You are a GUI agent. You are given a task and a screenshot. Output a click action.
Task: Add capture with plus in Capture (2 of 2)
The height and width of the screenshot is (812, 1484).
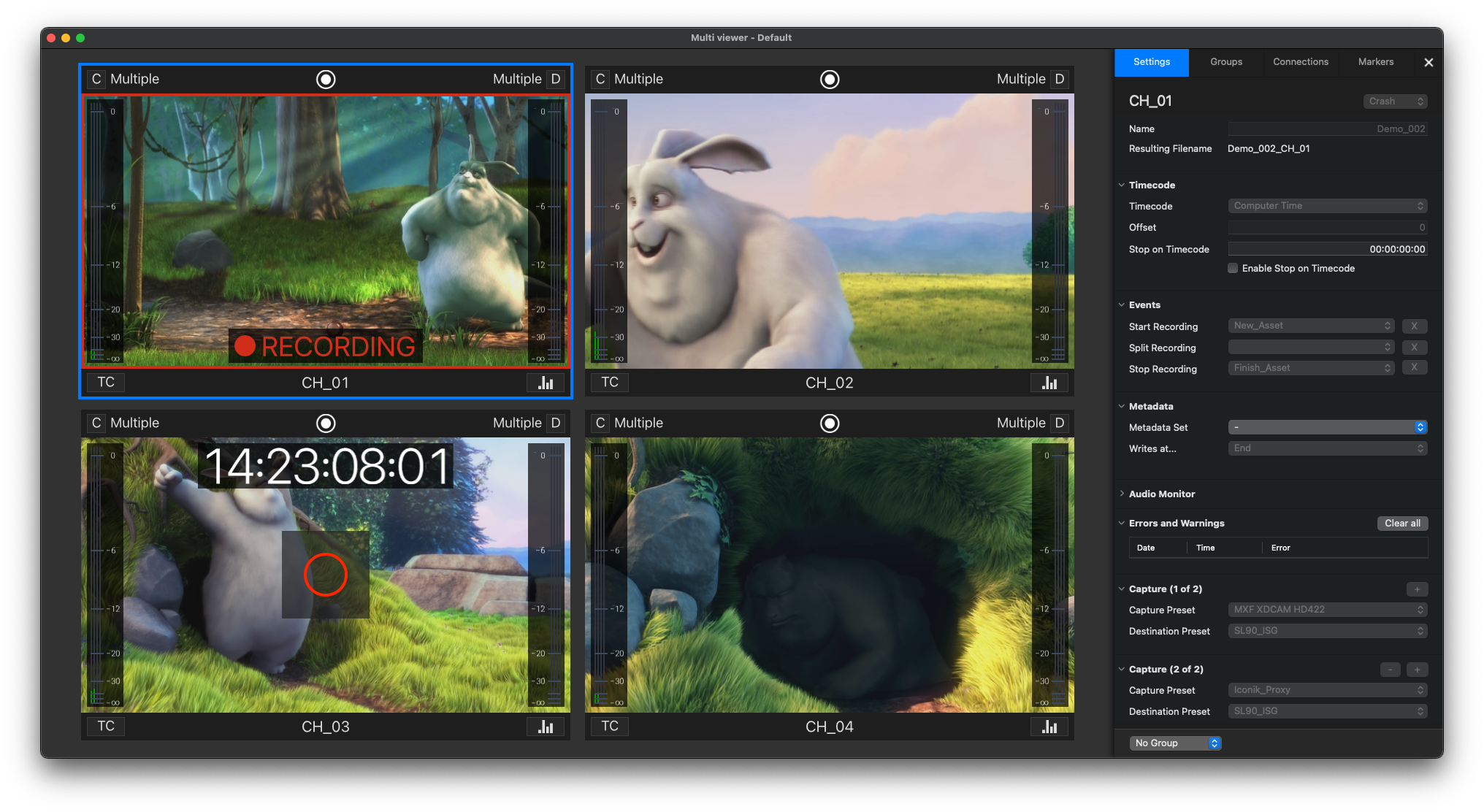click(x=1417, y=670)
